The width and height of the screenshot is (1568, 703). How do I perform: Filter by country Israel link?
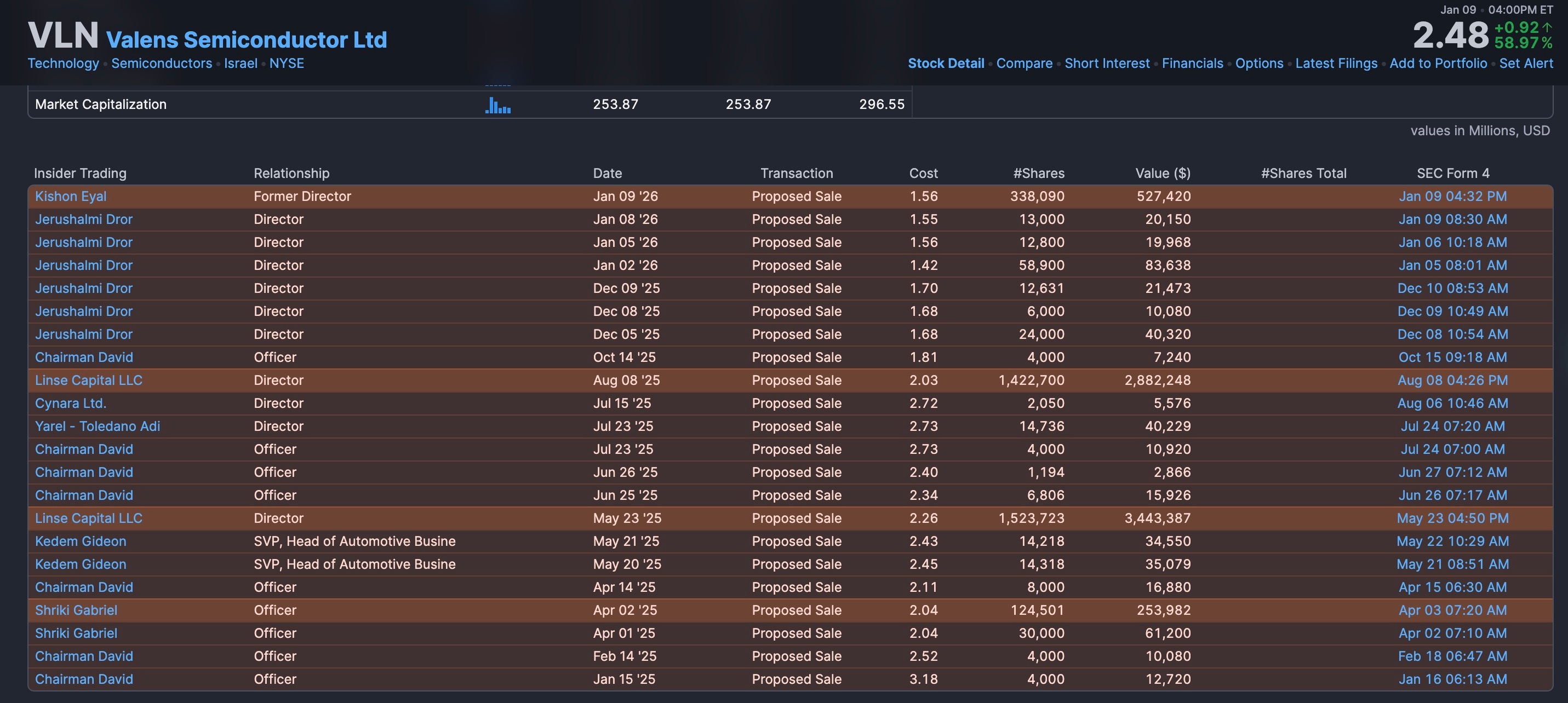click(x=241, y=64)
